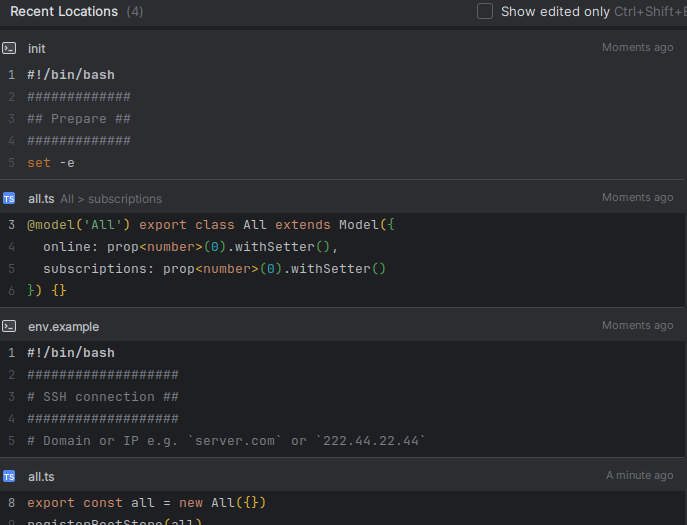
Task: Open the last all.ts location entry
Action: (41, 476)
